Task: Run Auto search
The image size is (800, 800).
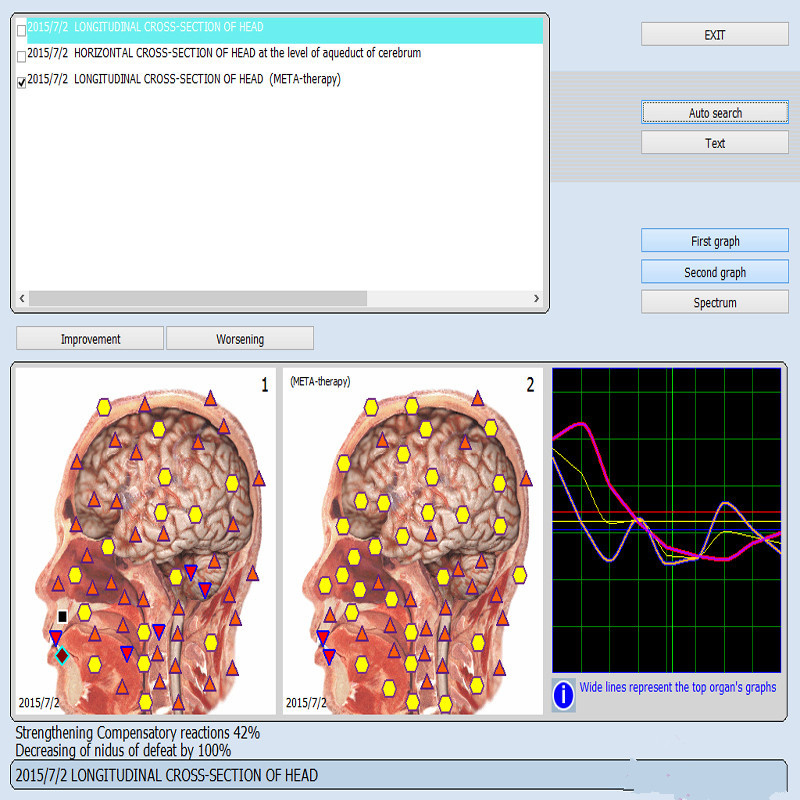Action: click(715, 112)
